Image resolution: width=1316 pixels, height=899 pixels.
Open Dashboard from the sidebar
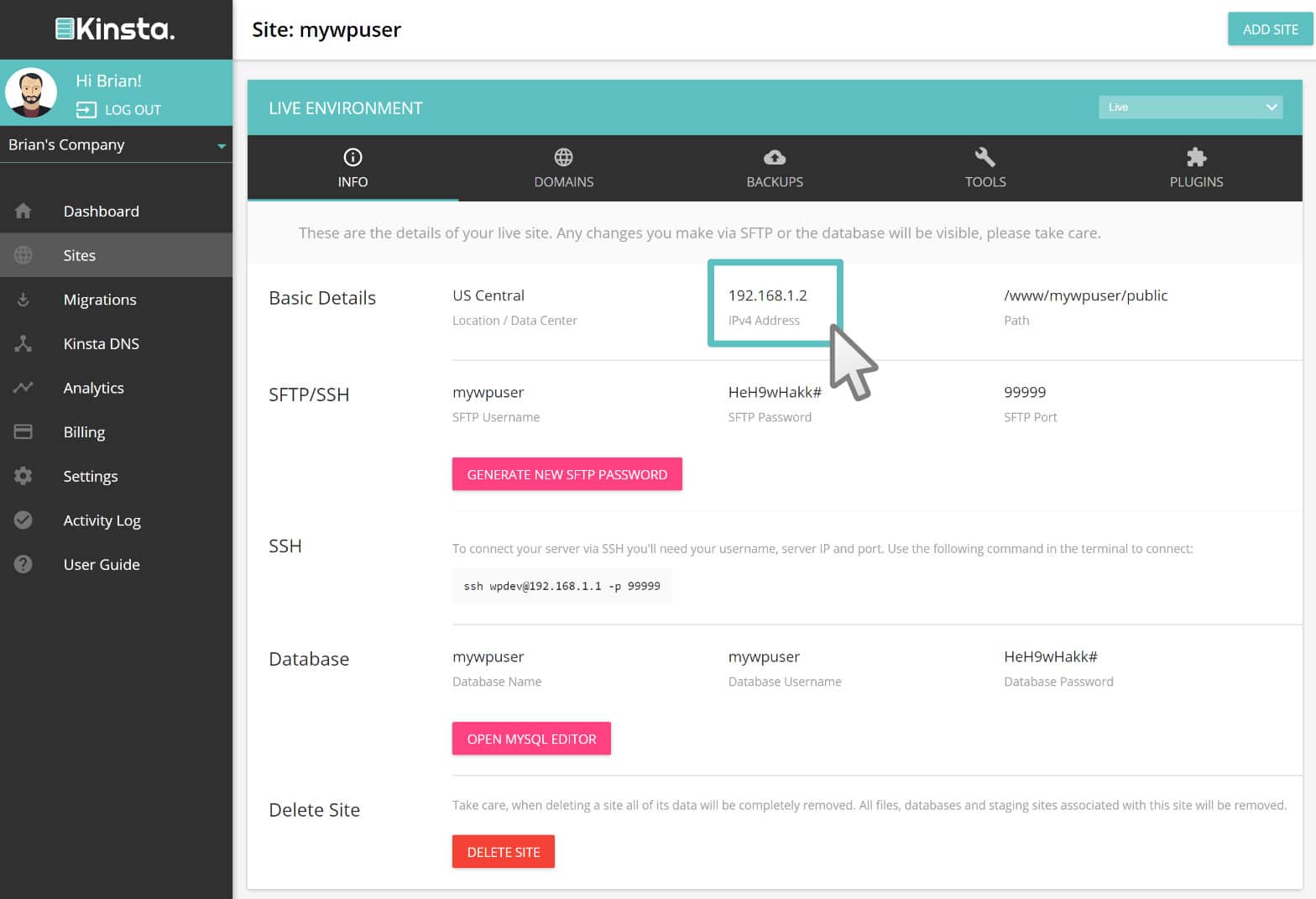[x=116, y=211]
